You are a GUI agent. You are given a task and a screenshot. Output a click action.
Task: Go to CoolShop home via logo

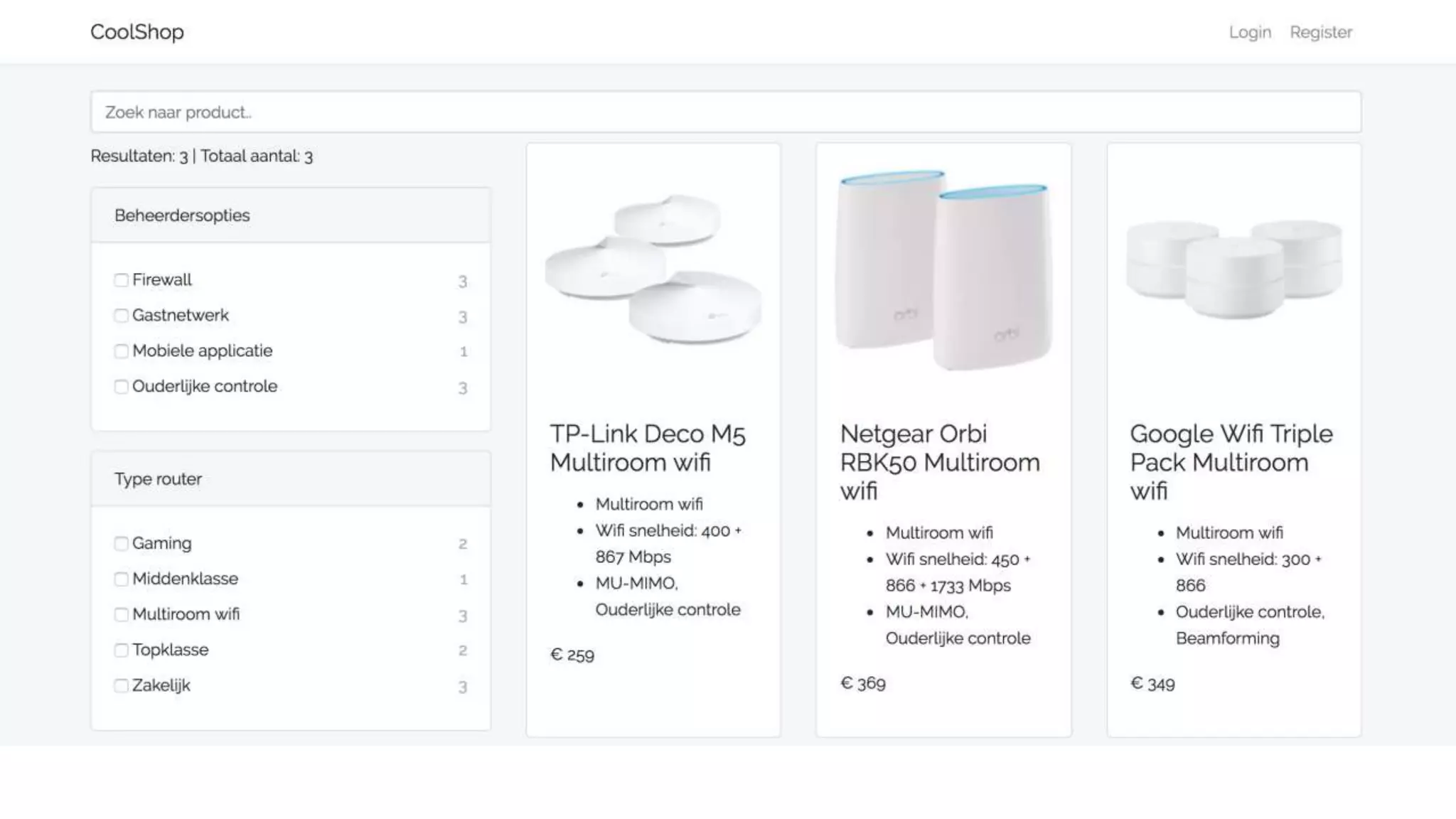tap(137, 32)
